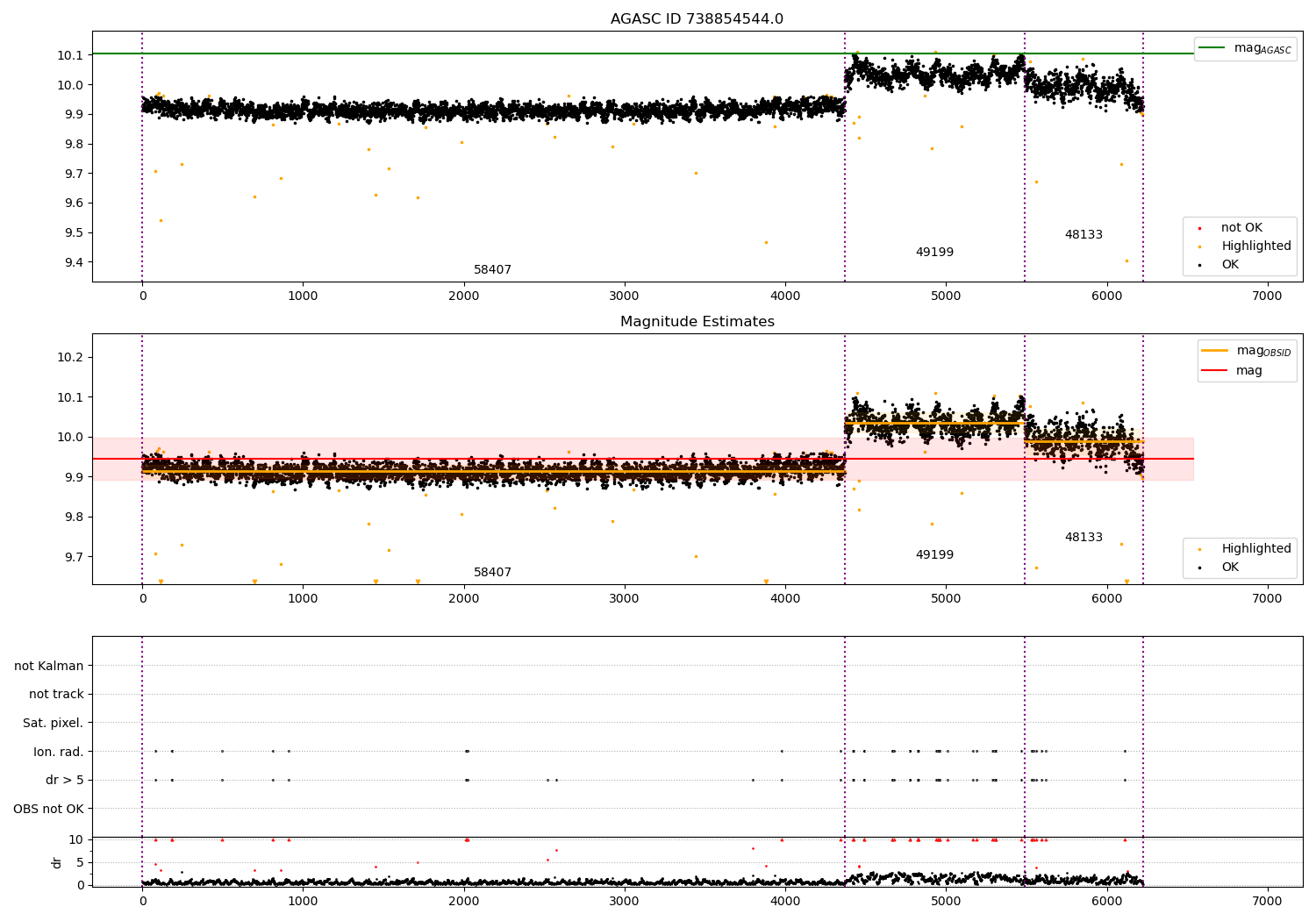Click the 'Magnitude Estimates' plot title
The width and height of the screenshot is (1316, 921).
point(697,321)
